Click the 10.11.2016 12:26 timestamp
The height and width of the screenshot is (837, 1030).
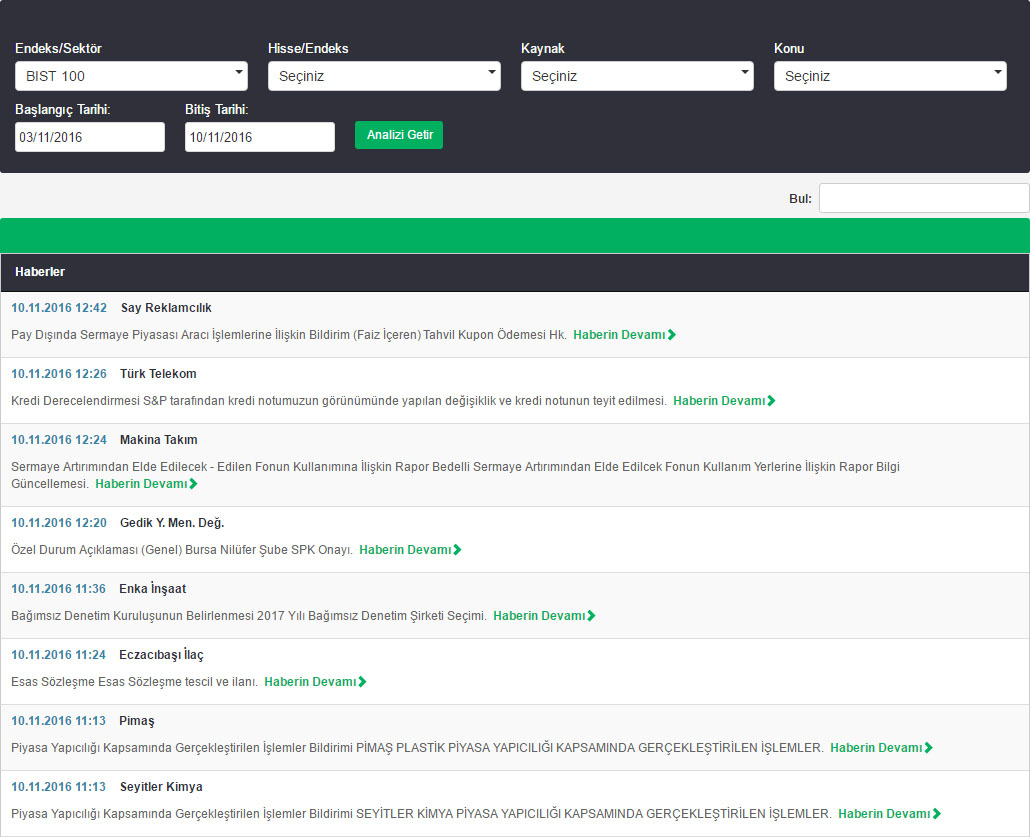pyautogui.click(x=59, y=374)
